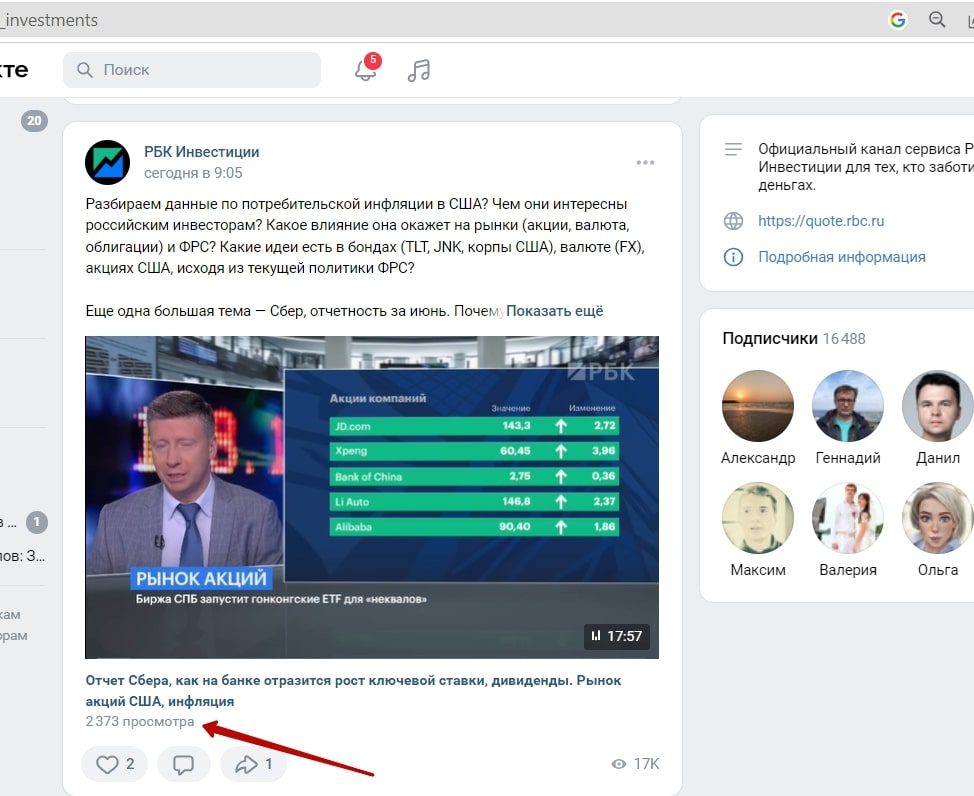Click the globe website icon
The height and width of the screenshot is (796, 974).
pyautogui.click(x=734, y=221)
